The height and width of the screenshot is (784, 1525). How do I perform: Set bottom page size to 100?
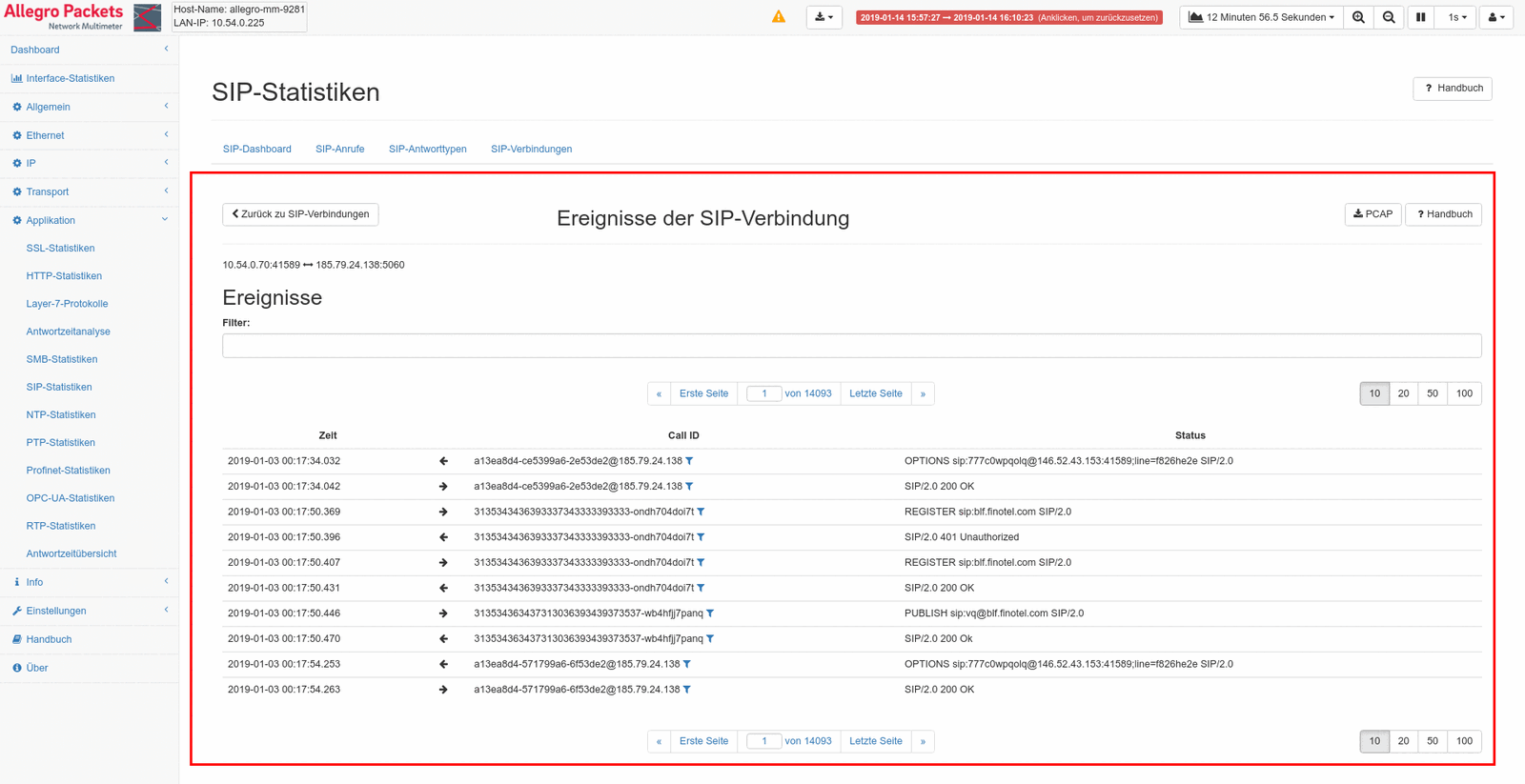(x=1464, y=741)
